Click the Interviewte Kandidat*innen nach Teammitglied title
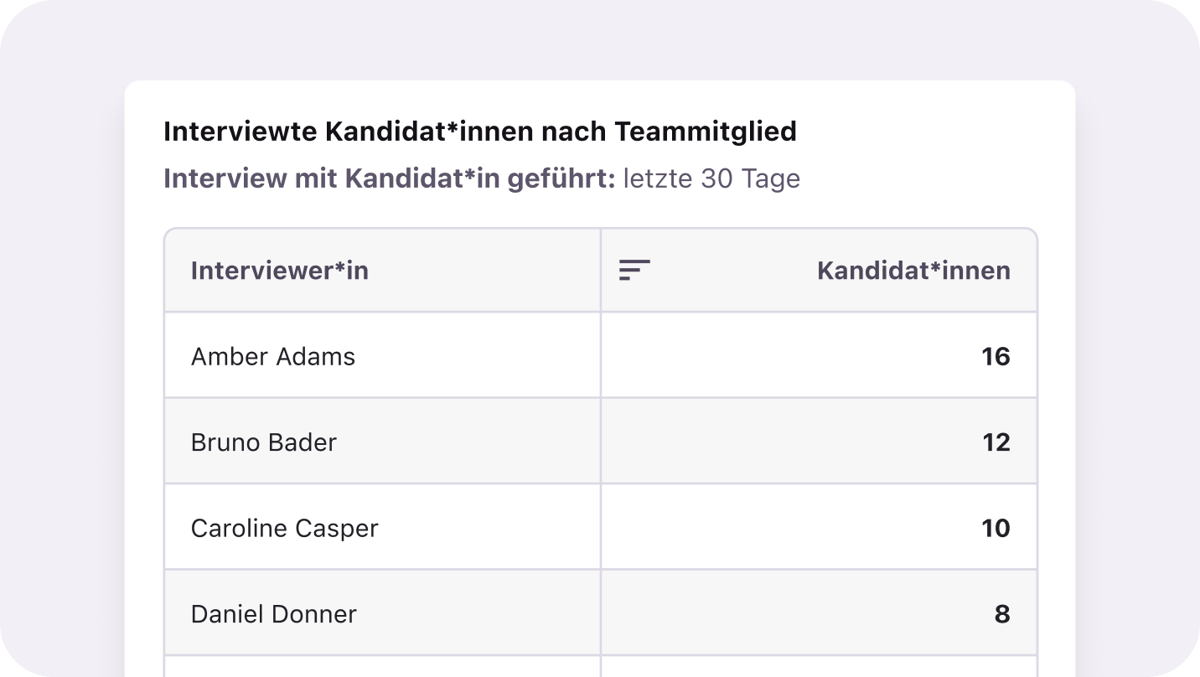The image size is (1200, 677). tap(479, 131)
